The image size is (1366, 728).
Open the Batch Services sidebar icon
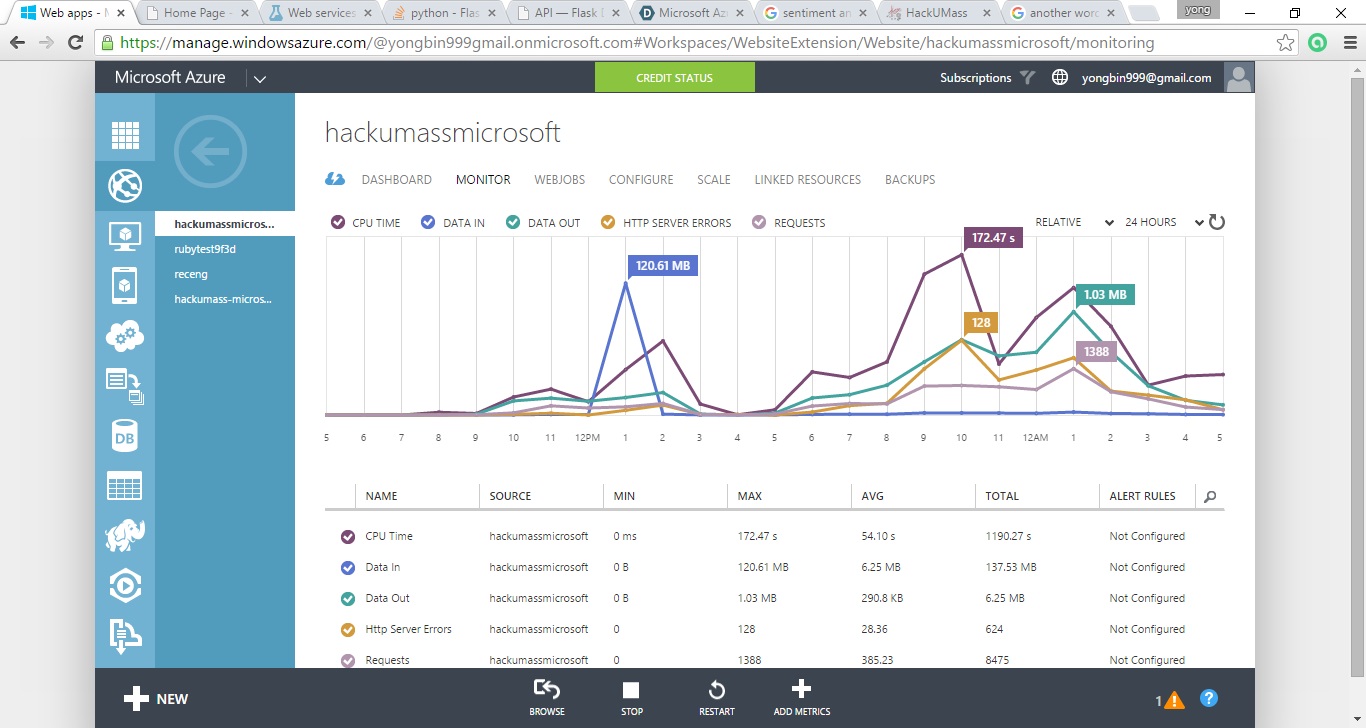point(125,386)
